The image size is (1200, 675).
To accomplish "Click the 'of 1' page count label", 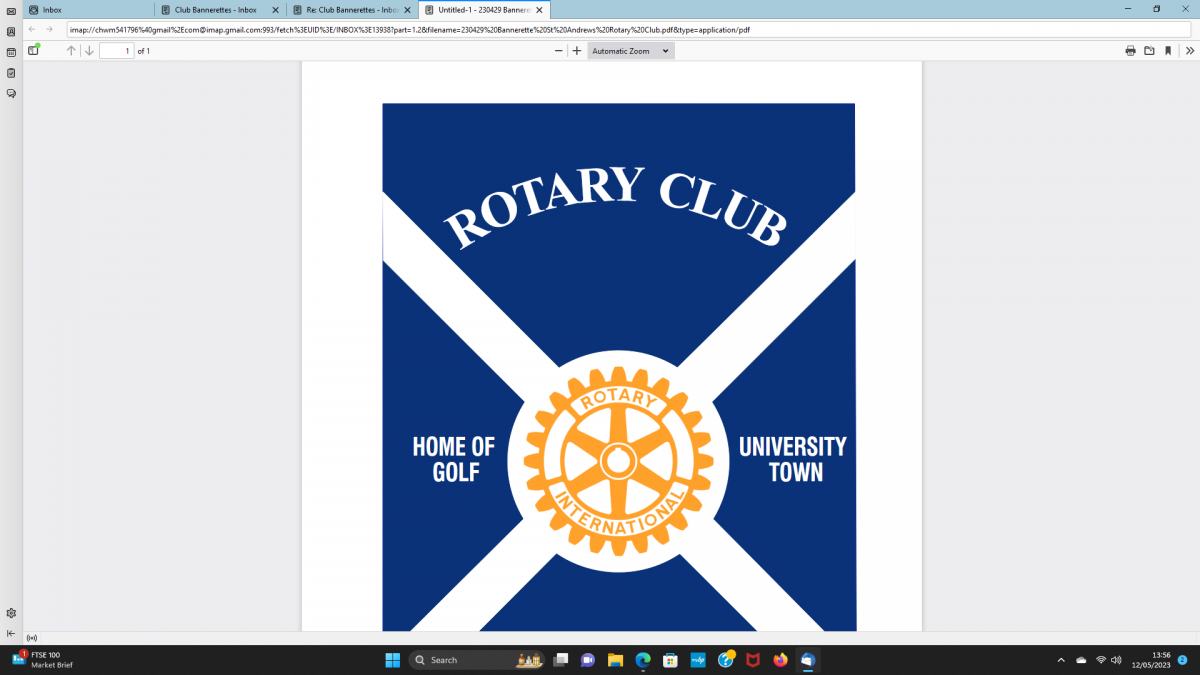I will 144,50.
